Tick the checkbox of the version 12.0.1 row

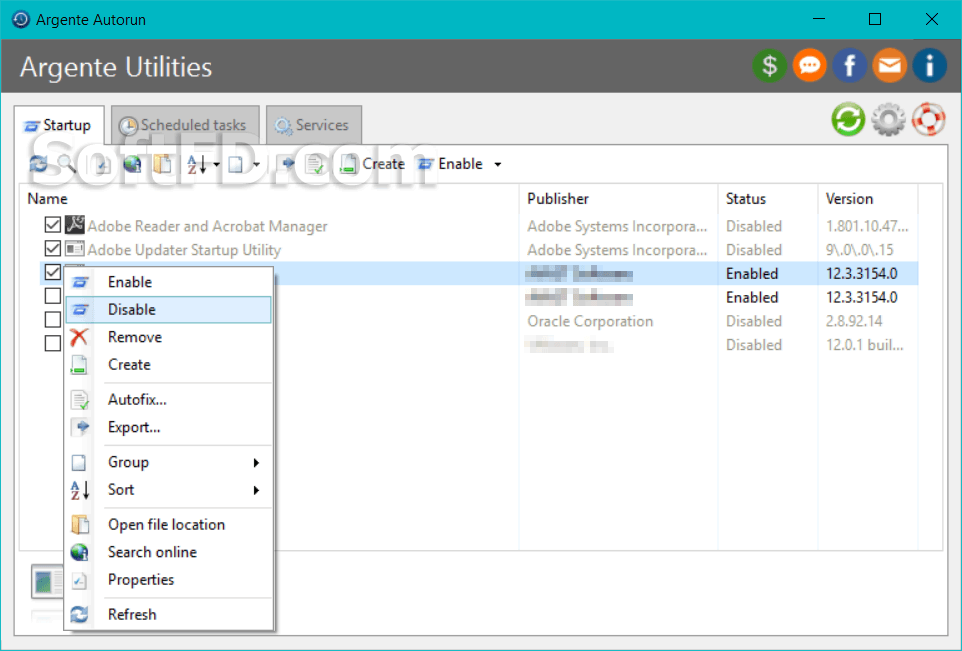[x=53, y=344]
